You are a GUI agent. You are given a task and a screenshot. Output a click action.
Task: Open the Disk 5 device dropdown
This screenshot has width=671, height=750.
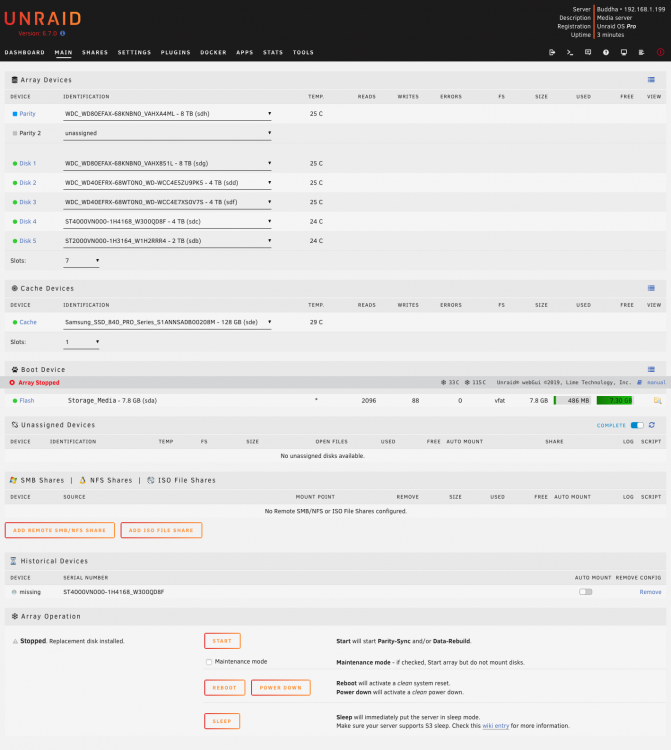[167, 241]
